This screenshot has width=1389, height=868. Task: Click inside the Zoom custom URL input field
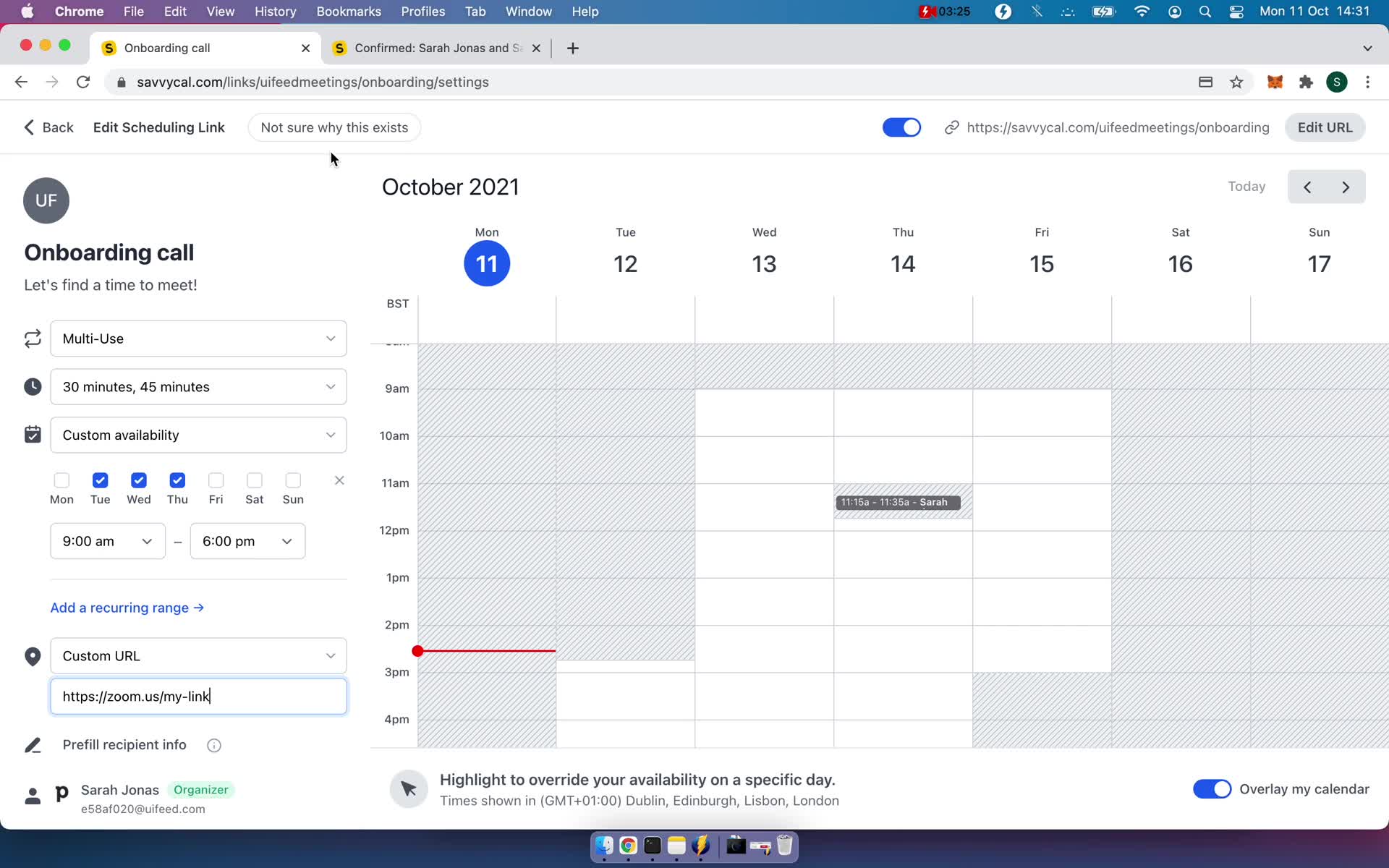pos(197,696)
